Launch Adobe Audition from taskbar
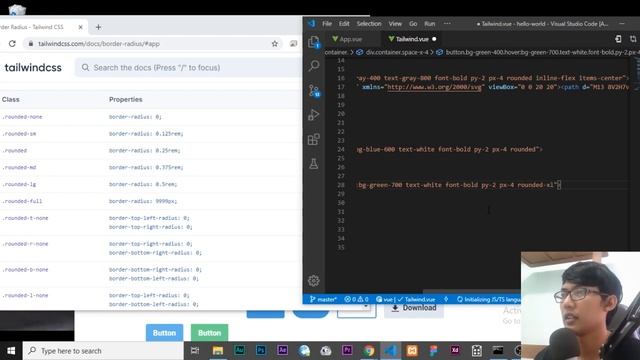 pos(239,351)
